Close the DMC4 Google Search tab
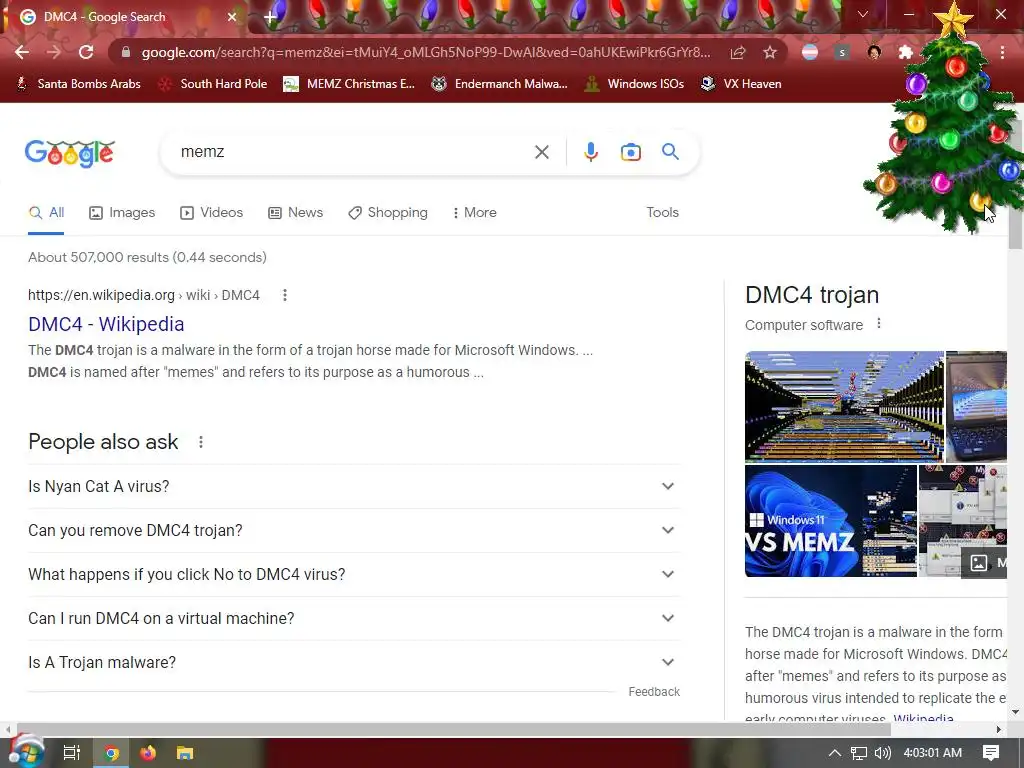The width and height of the screenshot is (1024, 768). [232, 17]
